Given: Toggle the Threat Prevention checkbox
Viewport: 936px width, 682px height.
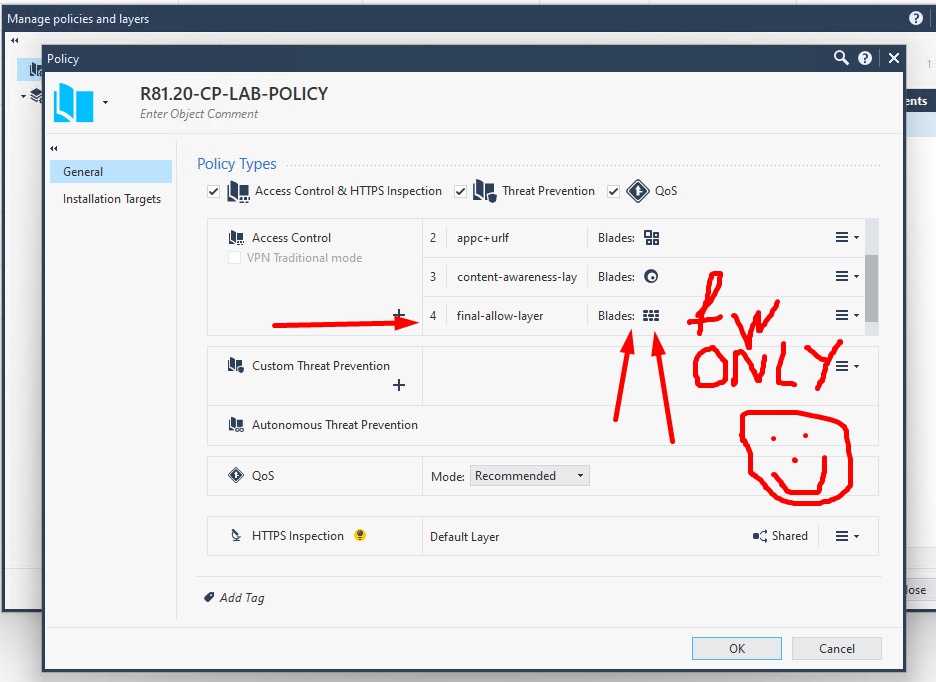Looking at the screenshot, I should tap(460, 192).
